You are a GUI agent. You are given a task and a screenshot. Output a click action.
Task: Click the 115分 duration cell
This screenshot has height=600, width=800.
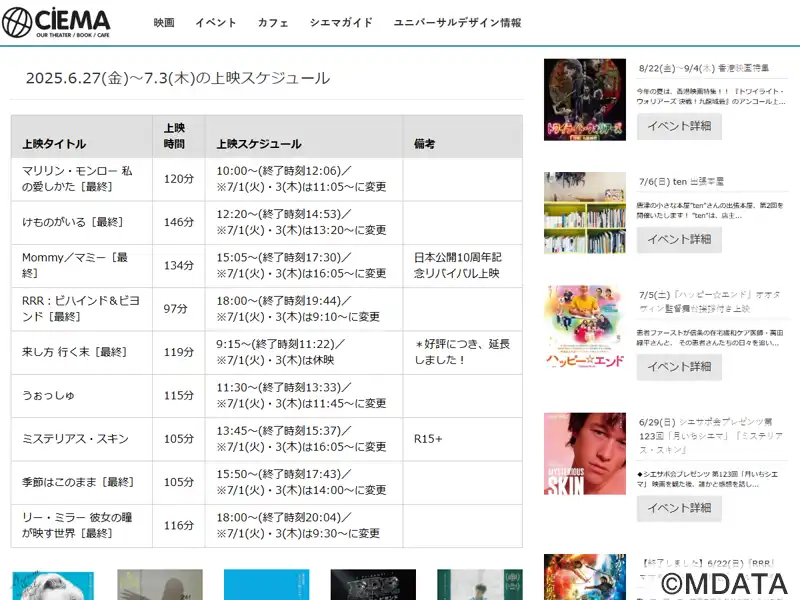(179, 396)
